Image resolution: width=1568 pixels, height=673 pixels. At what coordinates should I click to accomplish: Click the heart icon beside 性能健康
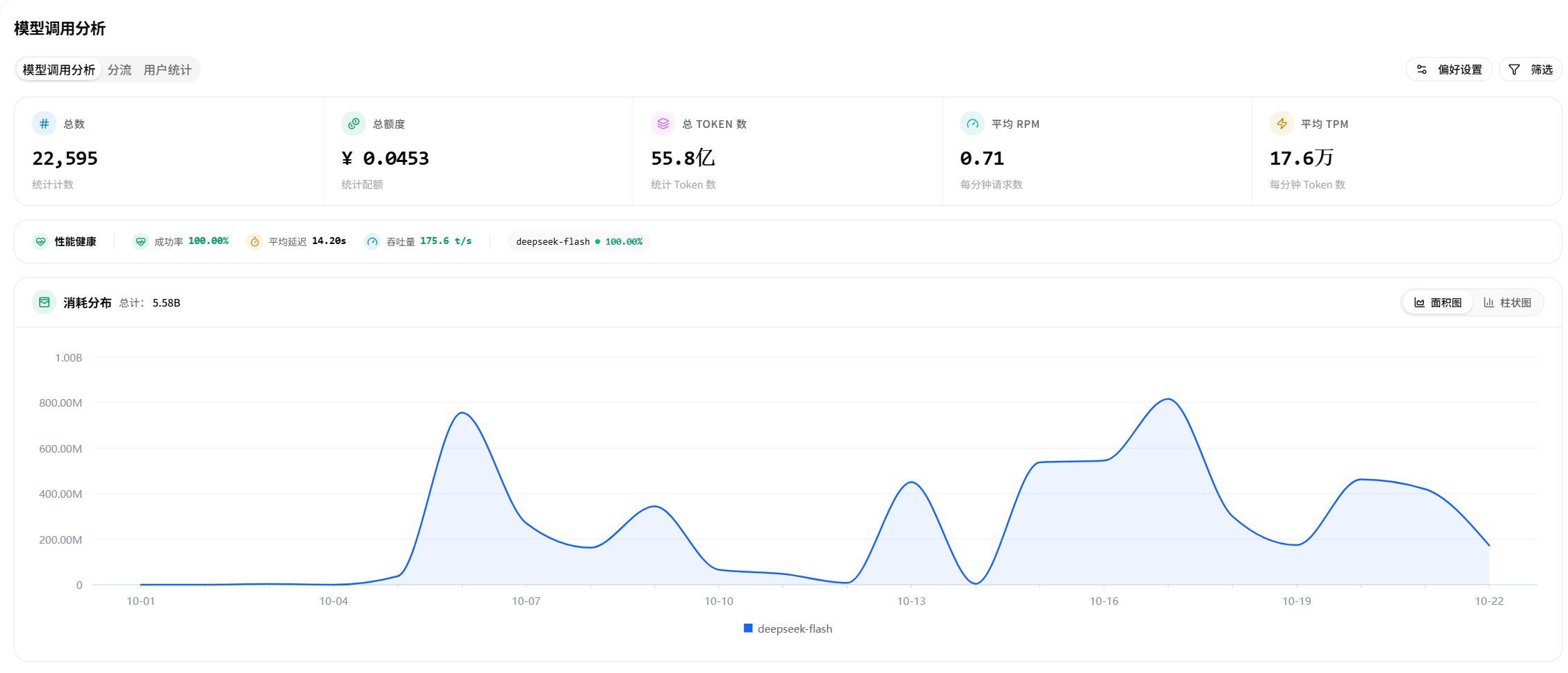(x=41, y=241)
